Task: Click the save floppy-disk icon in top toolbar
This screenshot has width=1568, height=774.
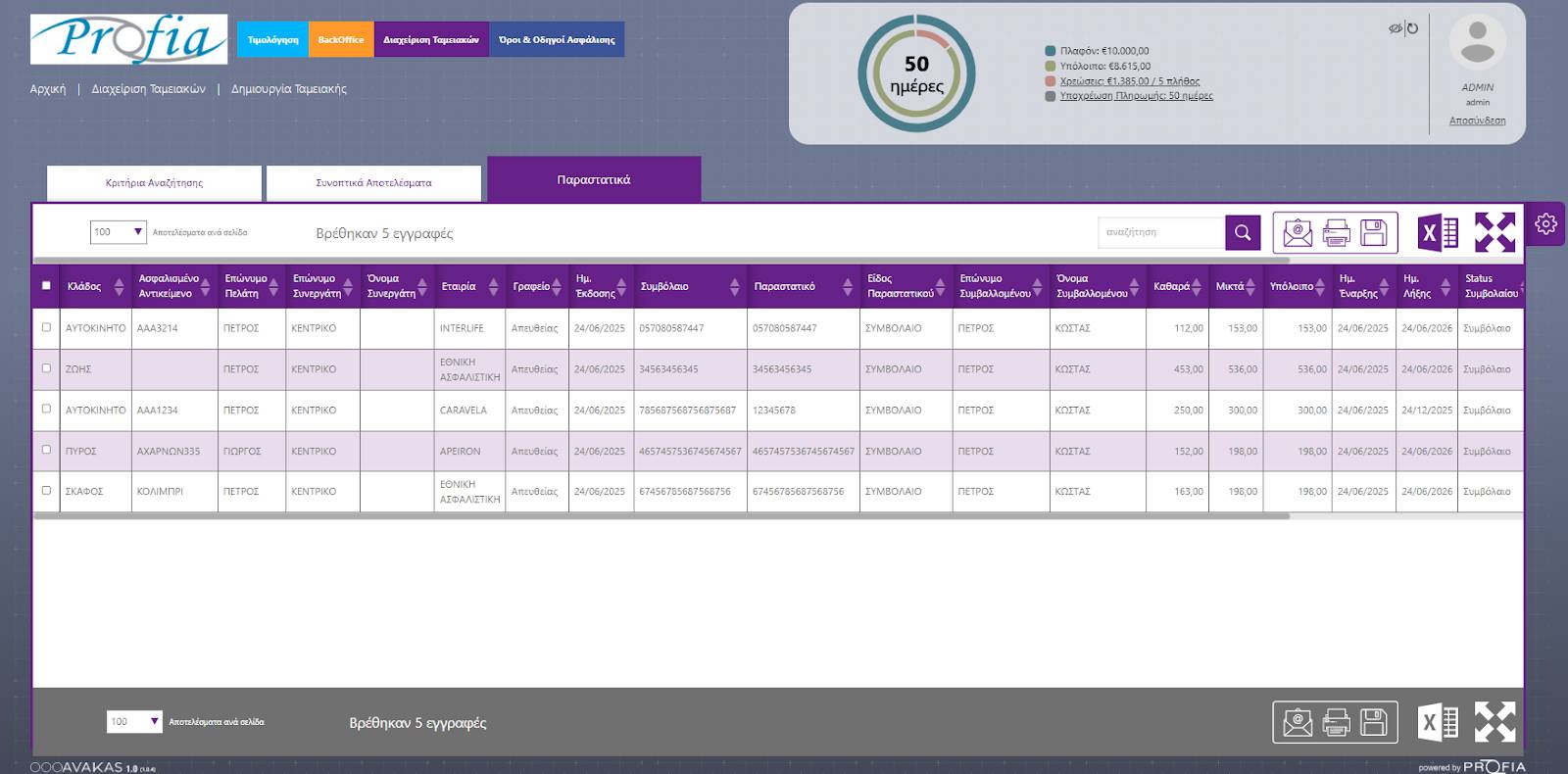Action: [1374, 233]
